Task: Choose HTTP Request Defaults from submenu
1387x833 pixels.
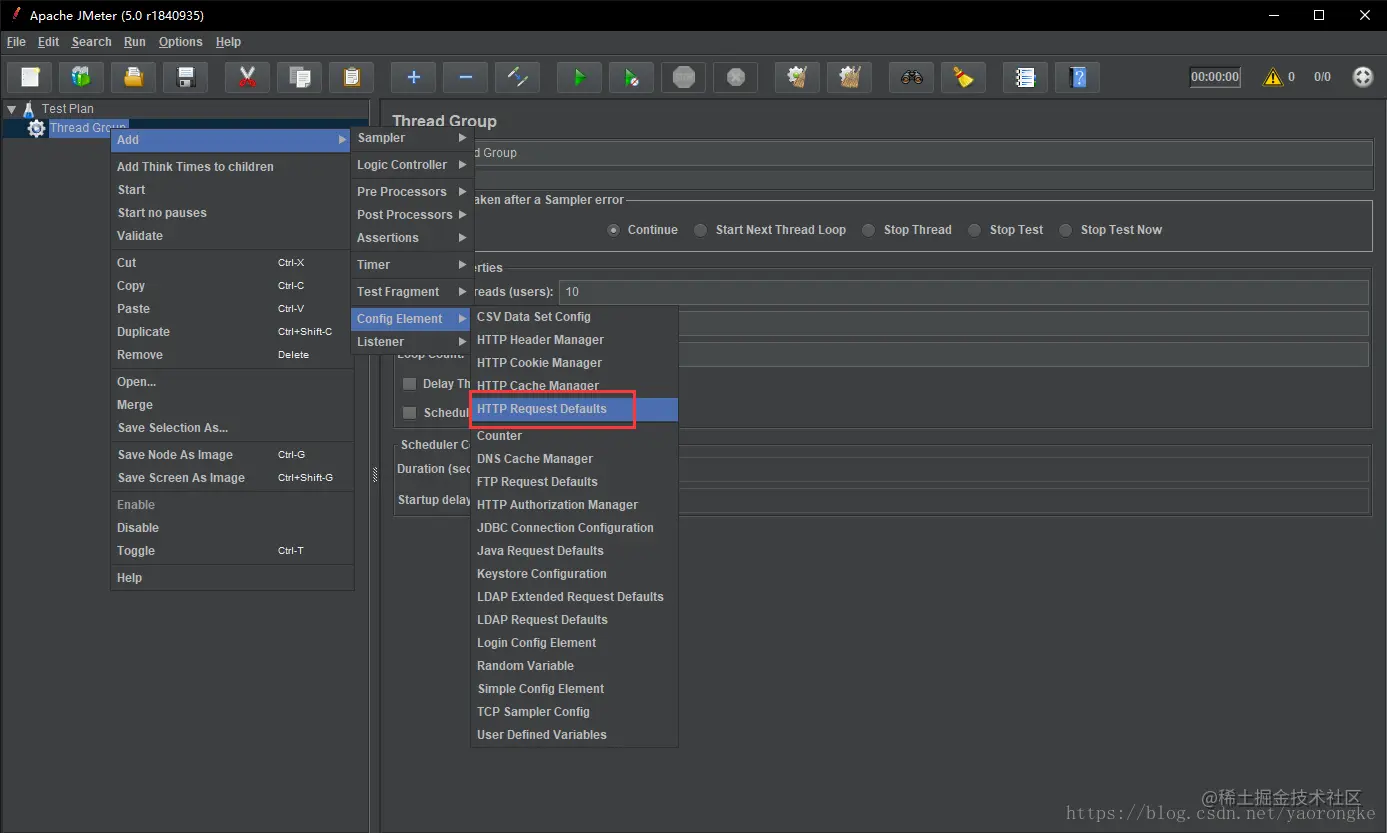Action: point(575,409)
